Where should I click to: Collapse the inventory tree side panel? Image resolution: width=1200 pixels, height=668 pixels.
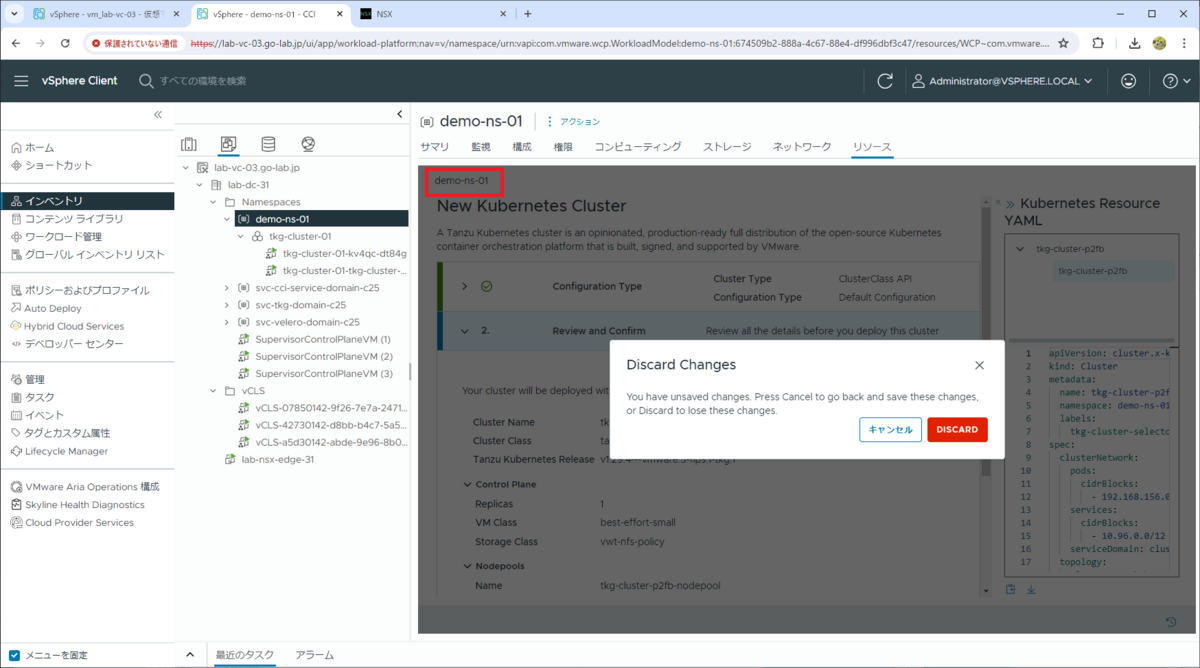(x=157, y=115)
